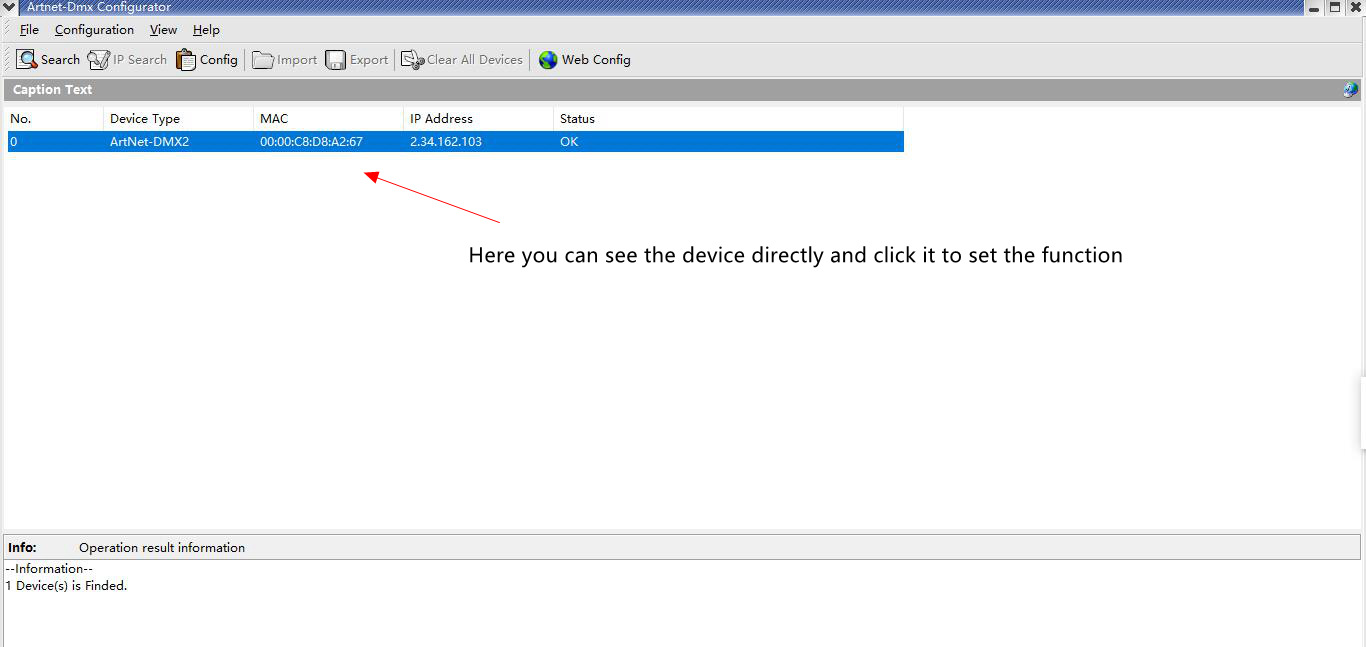The width and height of the screenshot is (1366, 647).
Task: Click the '--Information--' log line
Action: pos(49,569)
